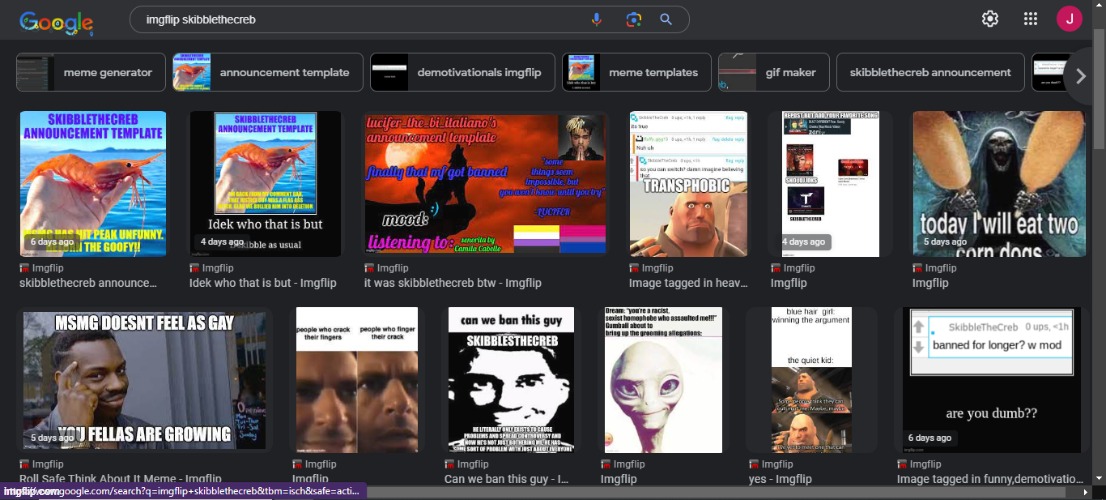The width and height of the screenshot is (1106, 500).
Task: Click Imgflip source under lucifer template
Action: pos(391,268)
